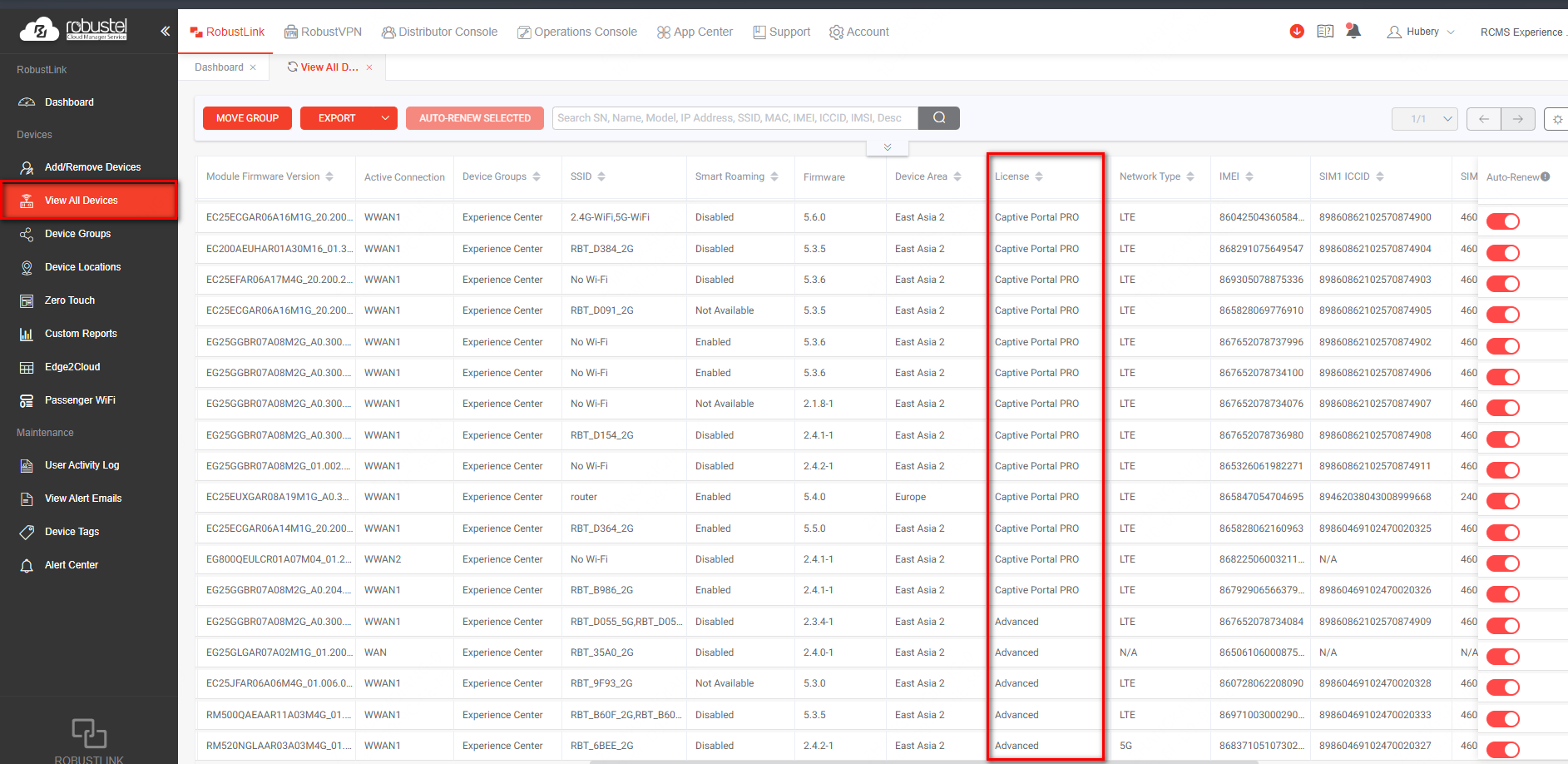Image resolution: width=1568 pixels, height=764 pixels.
Task: Open the RobustVPN menu item
Action: click(323, 32)
